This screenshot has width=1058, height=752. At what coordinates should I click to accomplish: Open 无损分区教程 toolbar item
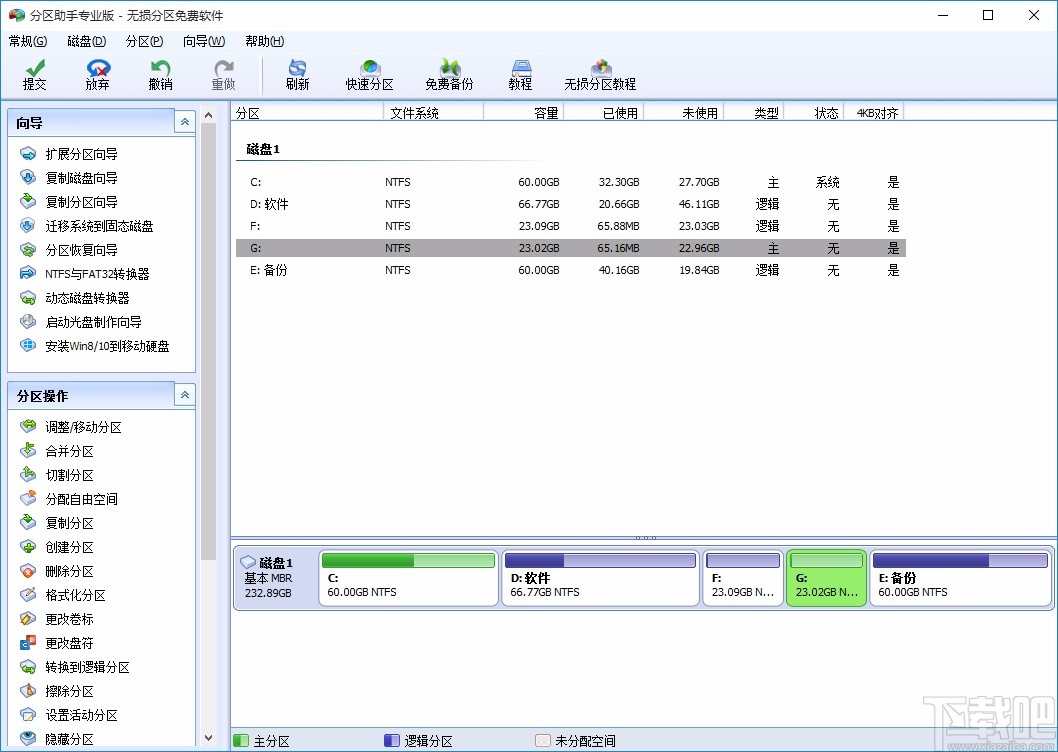pyautogui.click(x=601, y=74)
